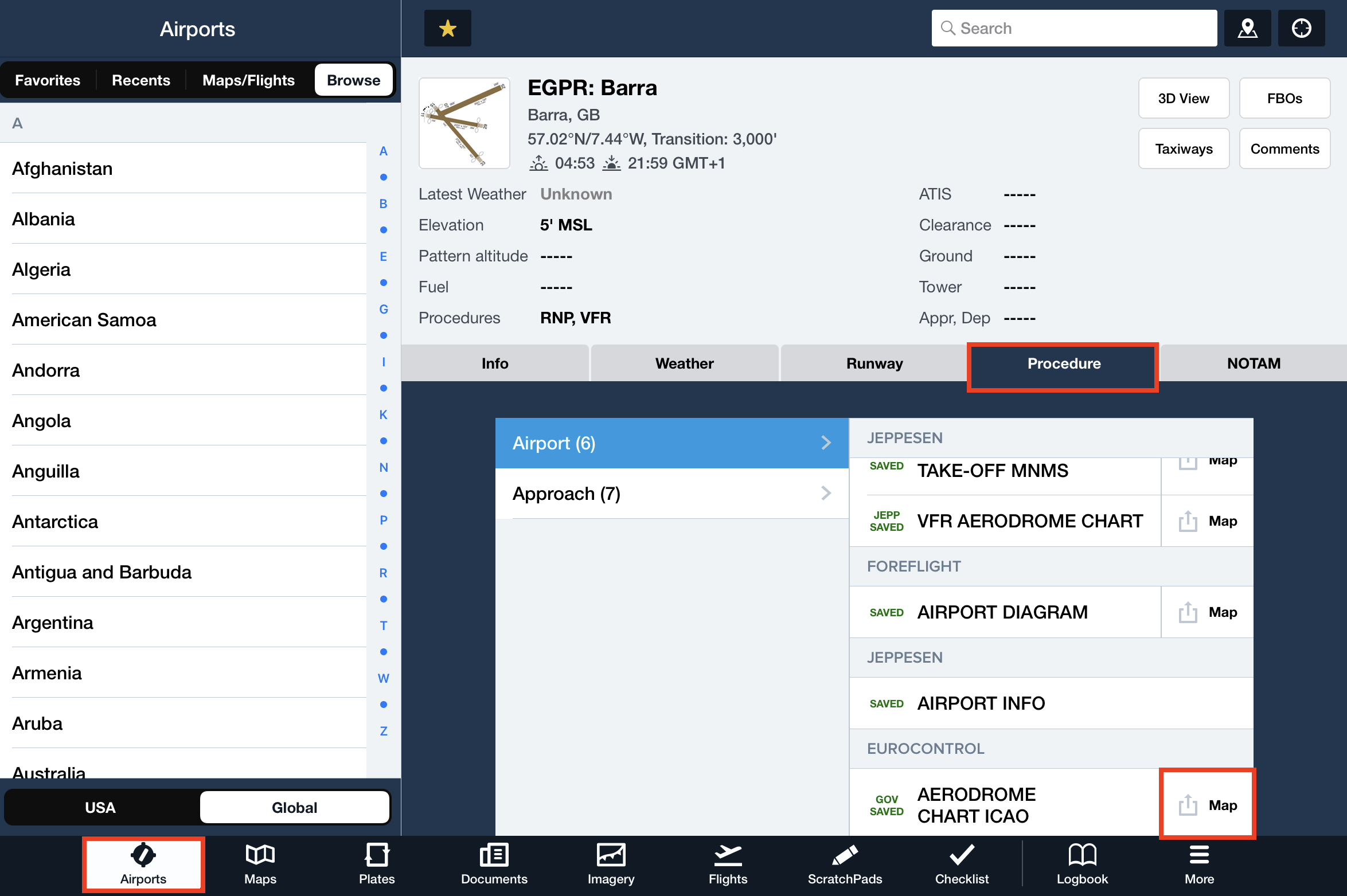
Task: Expand the Airport (6) procedures group
Action: (x=671, y=443)
